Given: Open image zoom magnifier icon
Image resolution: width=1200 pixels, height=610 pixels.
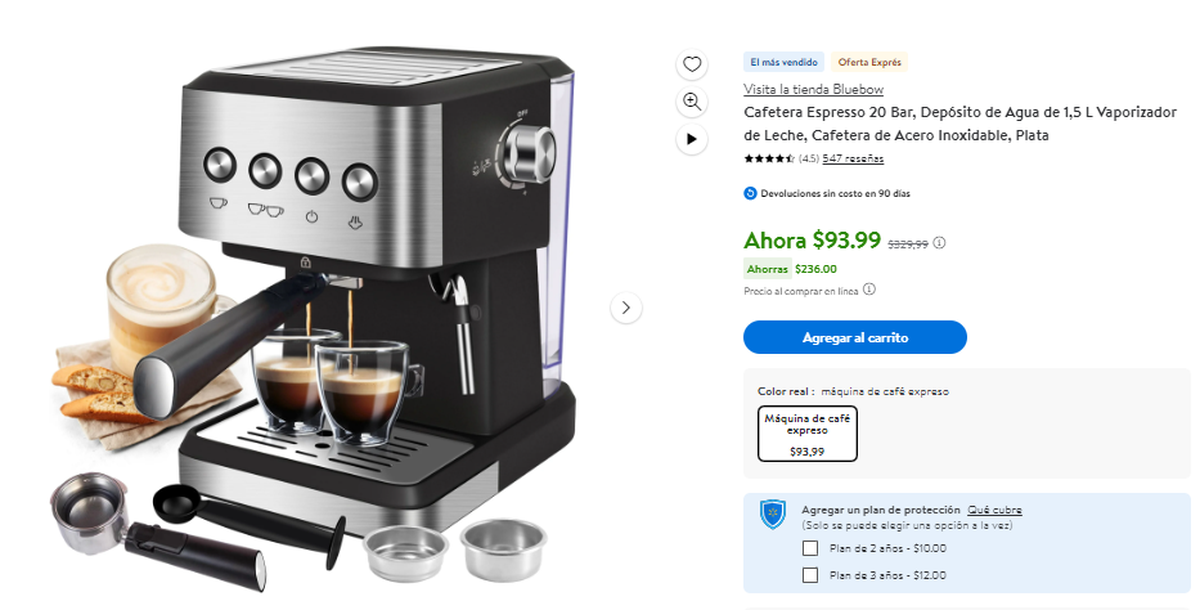Looking at the screenshot, I should pos(691,101).
